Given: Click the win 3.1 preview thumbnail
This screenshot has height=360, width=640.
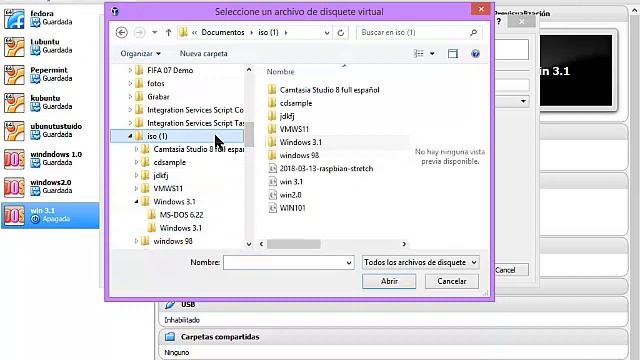Looking at the screenshot, I should pyautogui.click(x=576, y=70).
